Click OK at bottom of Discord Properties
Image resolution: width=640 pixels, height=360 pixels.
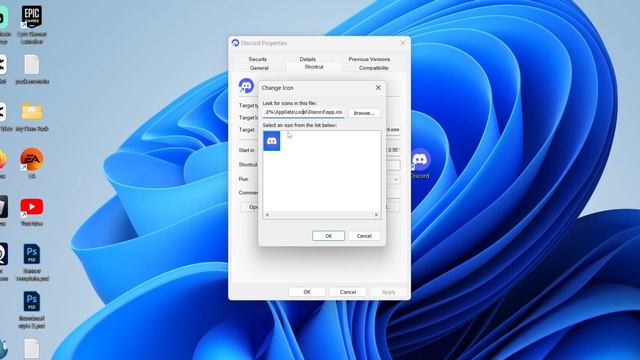click(x=307, y=292)
